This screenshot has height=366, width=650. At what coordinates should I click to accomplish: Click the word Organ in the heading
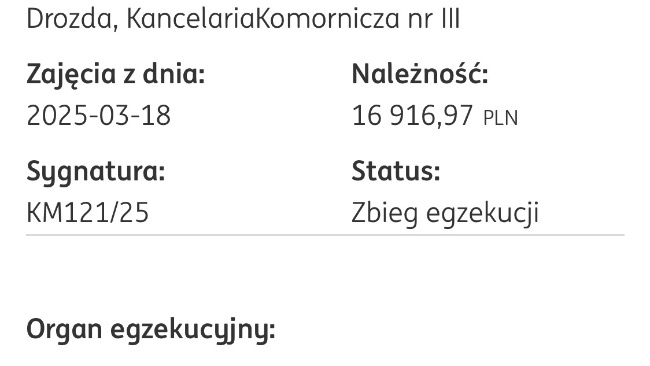click(x=64, y=331)
